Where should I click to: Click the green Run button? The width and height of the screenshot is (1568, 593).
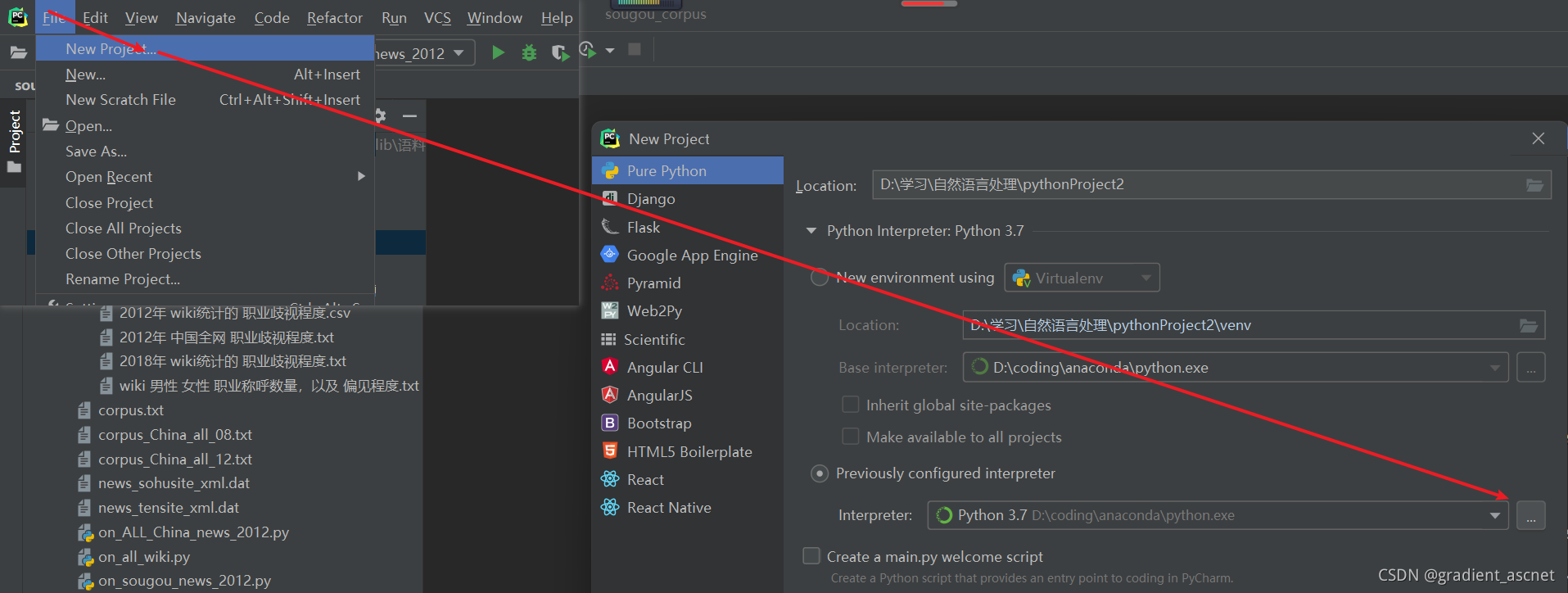[x=498, y=53]
